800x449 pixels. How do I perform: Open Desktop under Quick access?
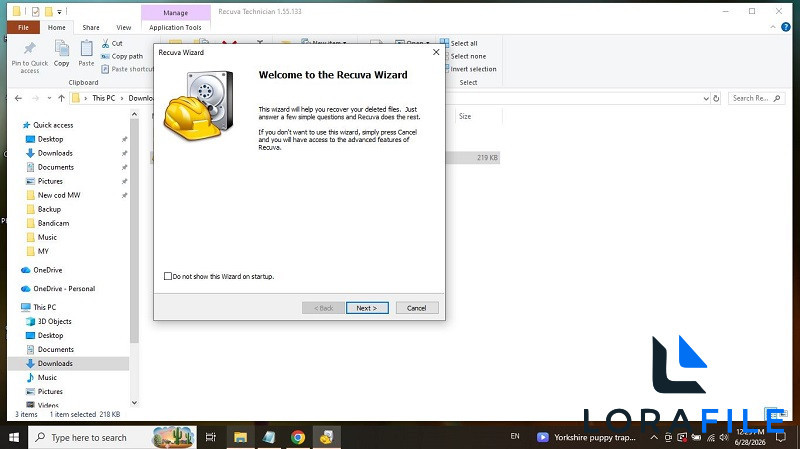[x=51, y=139]
